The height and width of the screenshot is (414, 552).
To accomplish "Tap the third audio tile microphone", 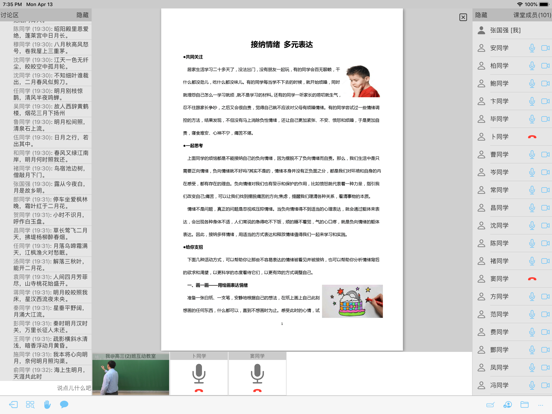I will (x=257, y=374).
